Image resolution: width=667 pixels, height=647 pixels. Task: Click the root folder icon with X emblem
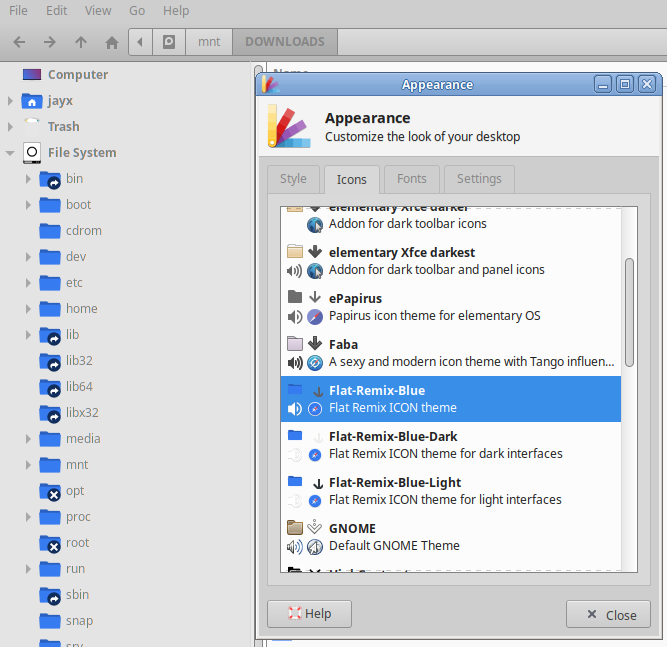(50, 544)
